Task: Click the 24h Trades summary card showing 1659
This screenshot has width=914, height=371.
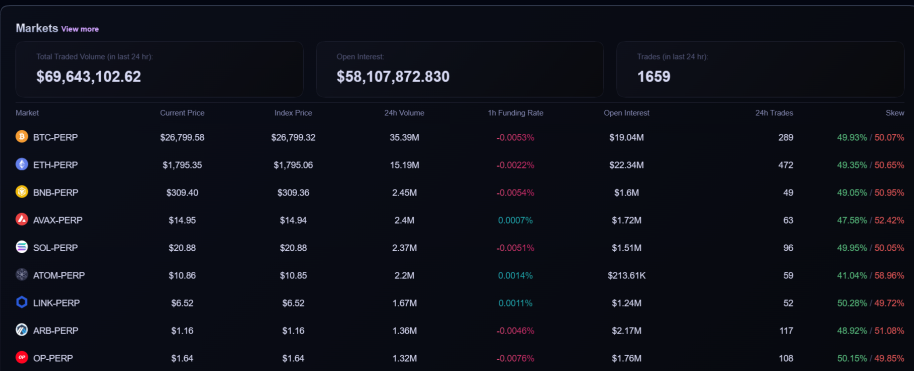Action: (x=760, y=69)
